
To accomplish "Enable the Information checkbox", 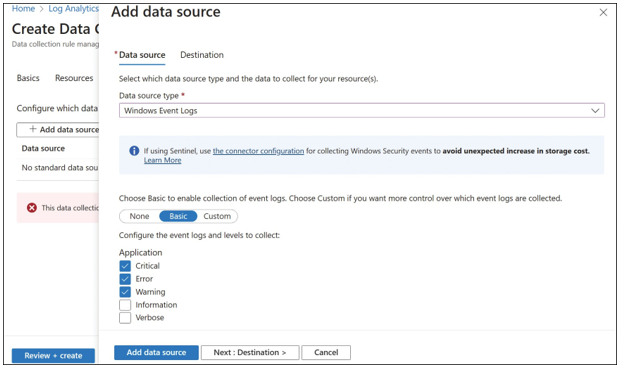I will [x=125, y=305].
